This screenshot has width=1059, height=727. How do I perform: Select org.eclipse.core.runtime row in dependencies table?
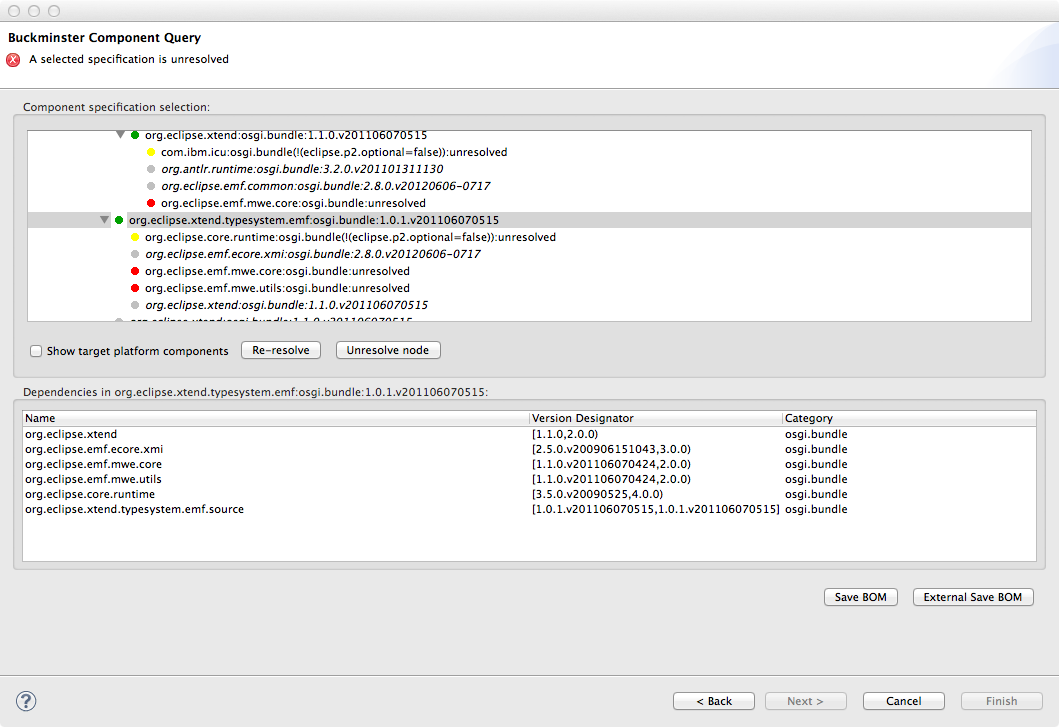tap(530, 494)
